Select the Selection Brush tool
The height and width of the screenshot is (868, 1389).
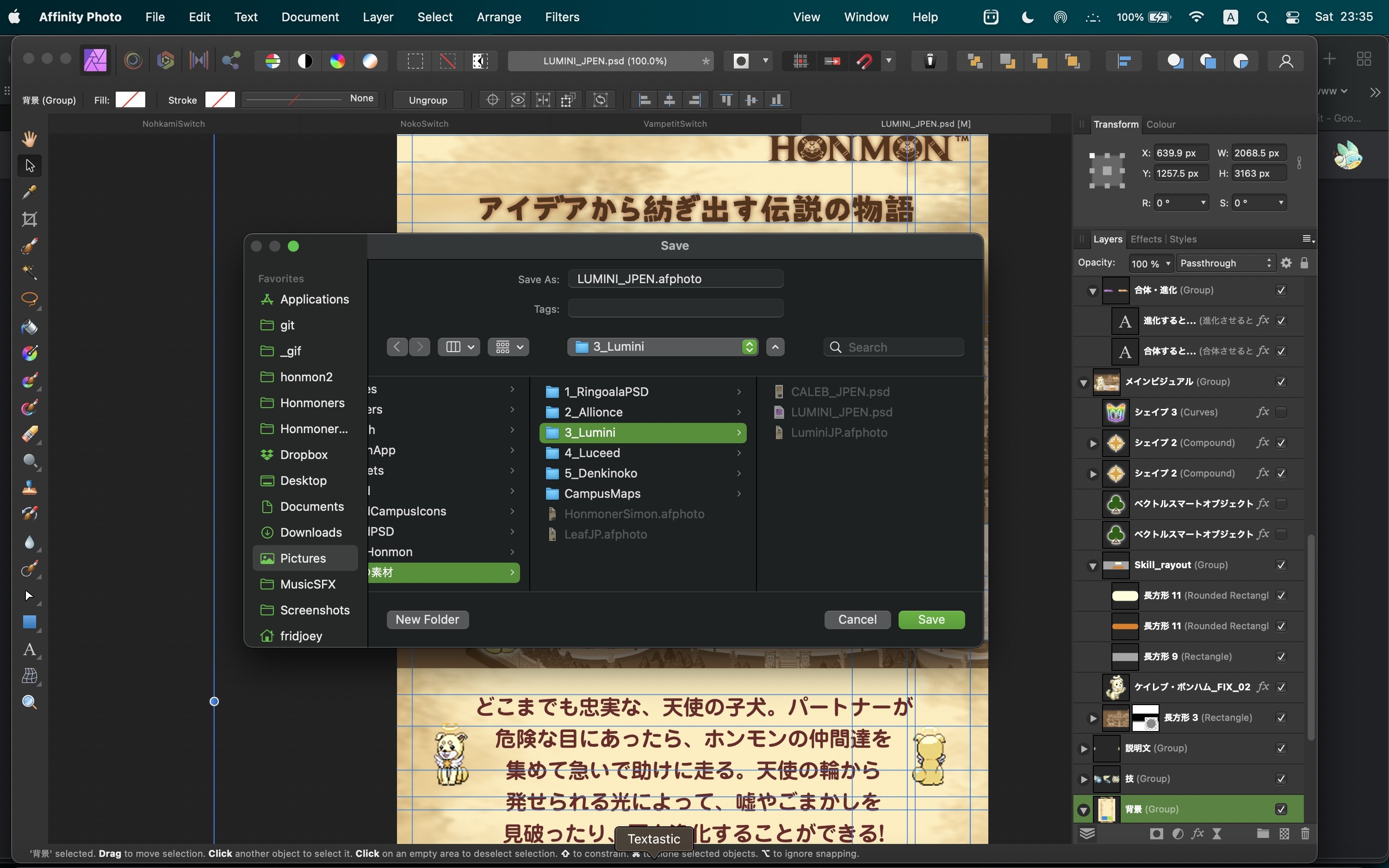point(29,246)
